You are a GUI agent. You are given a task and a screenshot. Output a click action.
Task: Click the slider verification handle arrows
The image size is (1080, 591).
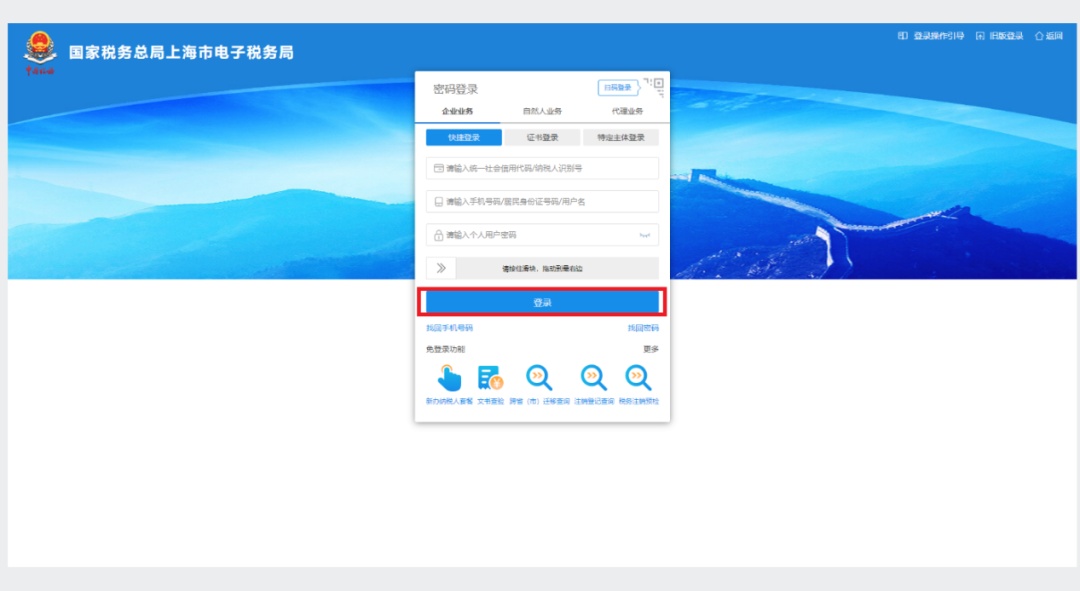[441, 268]
